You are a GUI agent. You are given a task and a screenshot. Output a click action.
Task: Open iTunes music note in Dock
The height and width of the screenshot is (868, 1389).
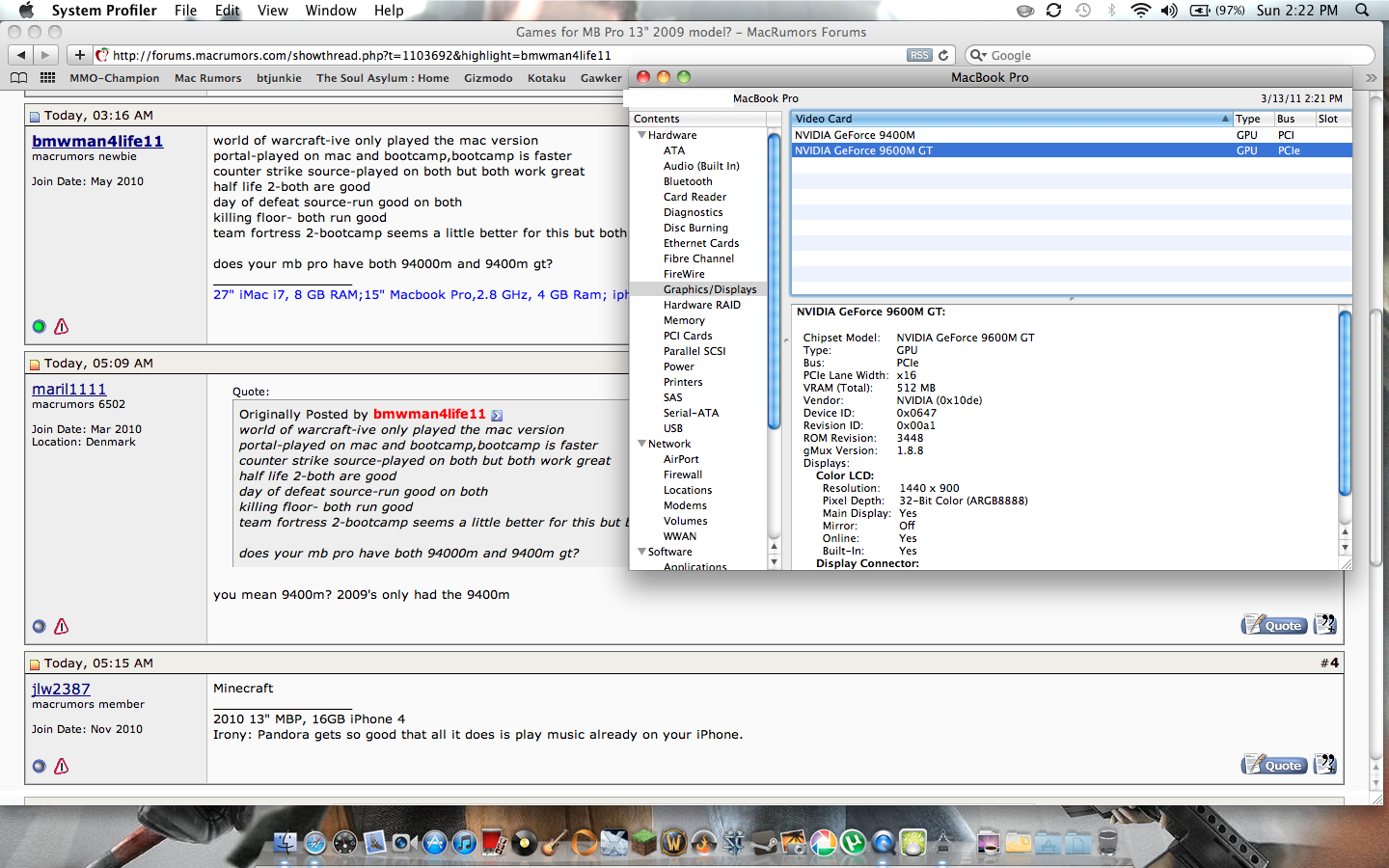[x=465, y=843]
